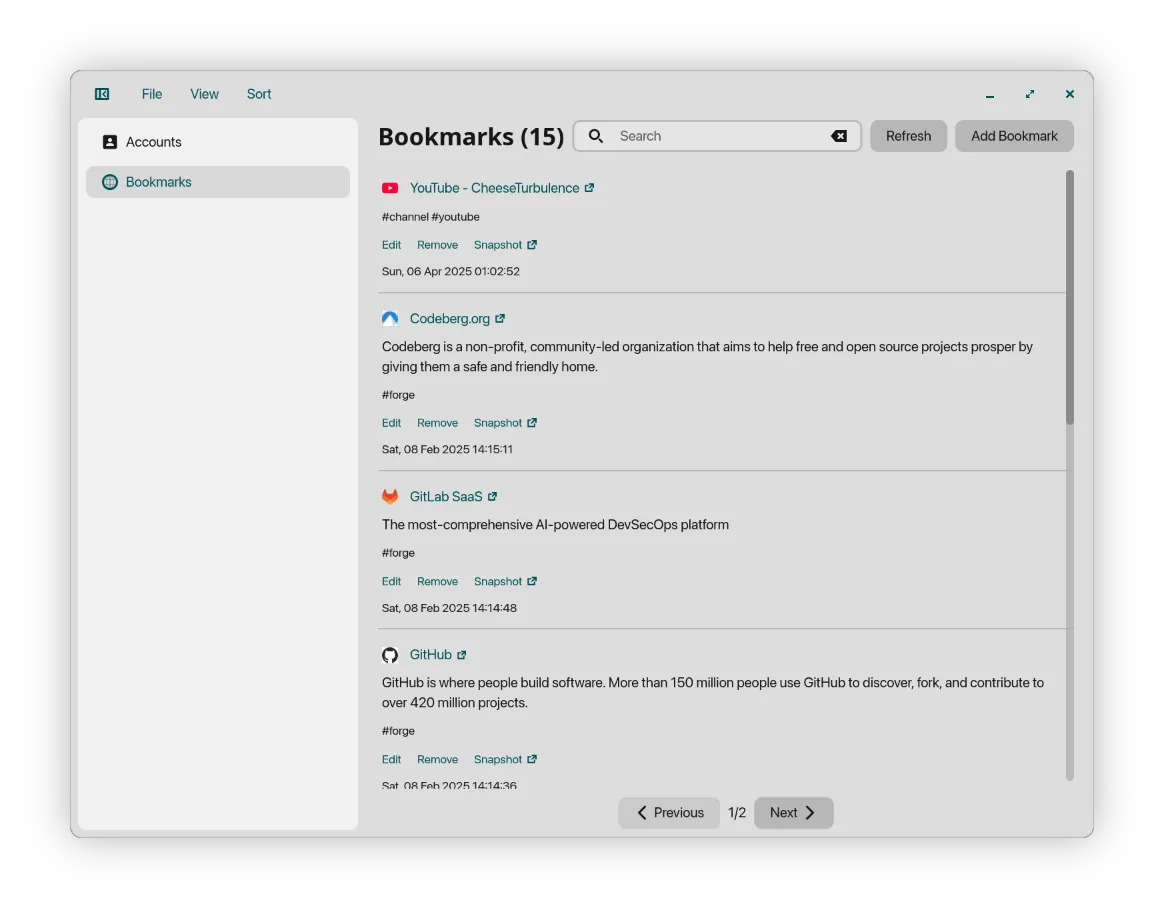
Task: Click external link icon next to CheeseTurbulence
Action: (589, 188)
